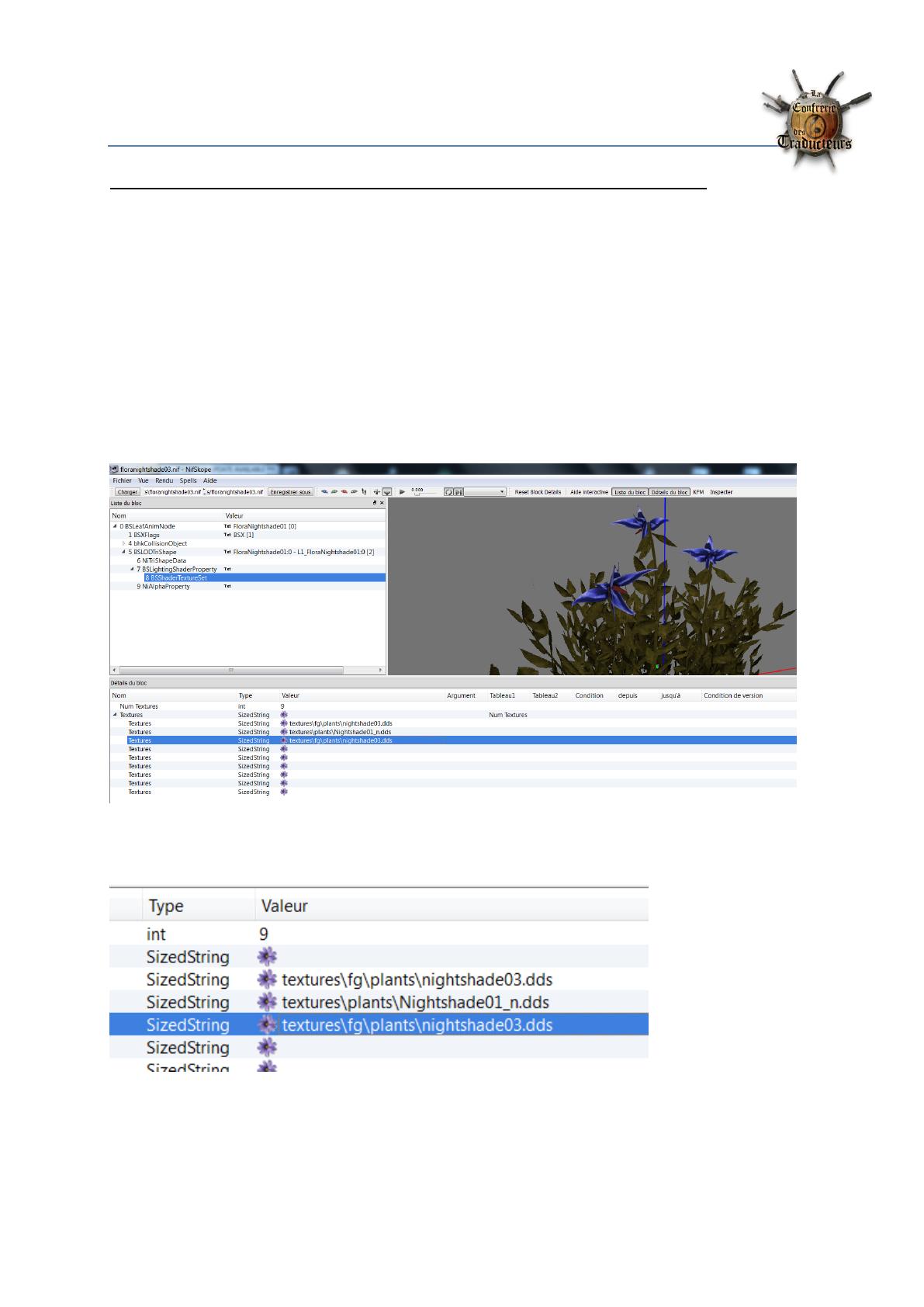
Task: Select the 9 NiAlphaProperty row
Action: (248, 586)
